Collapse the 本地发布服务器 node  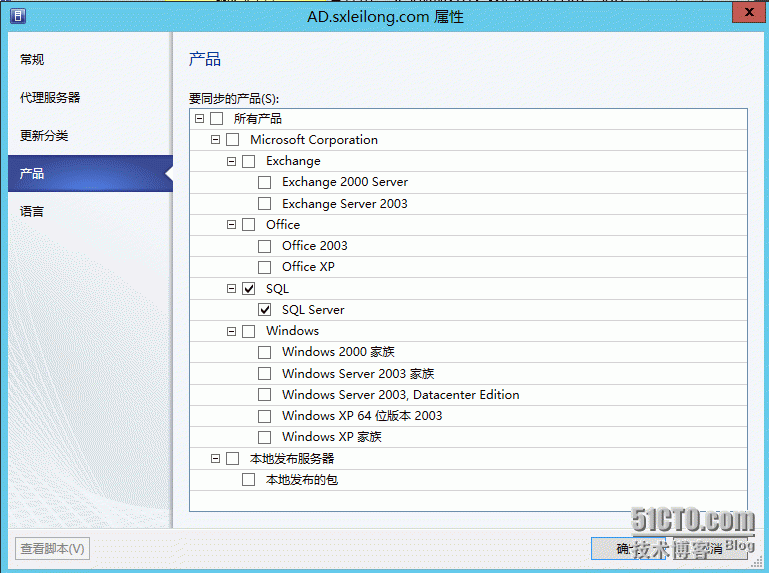point(215,459)
